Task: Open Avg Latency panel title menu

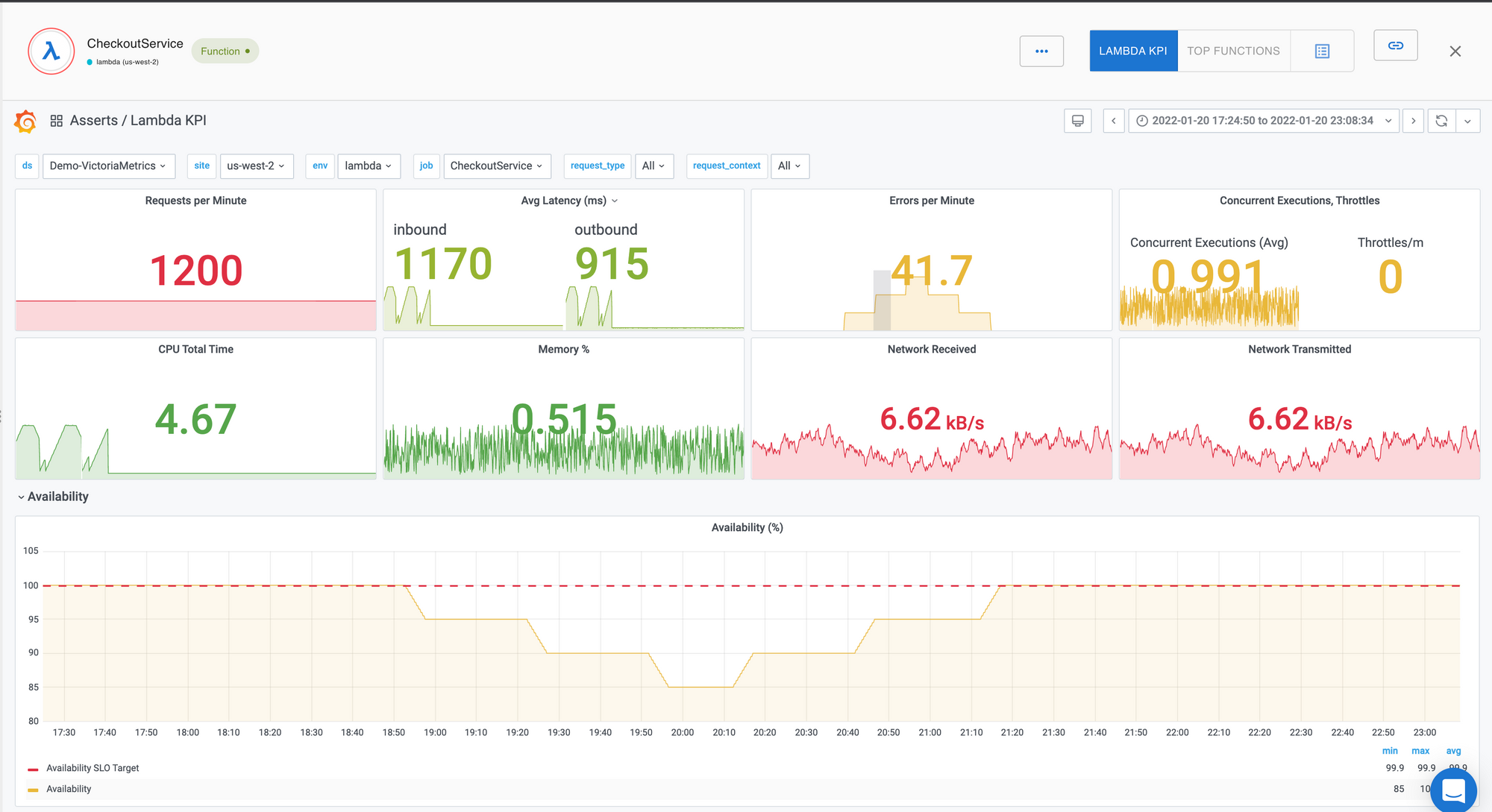Action: coord(569,201)
